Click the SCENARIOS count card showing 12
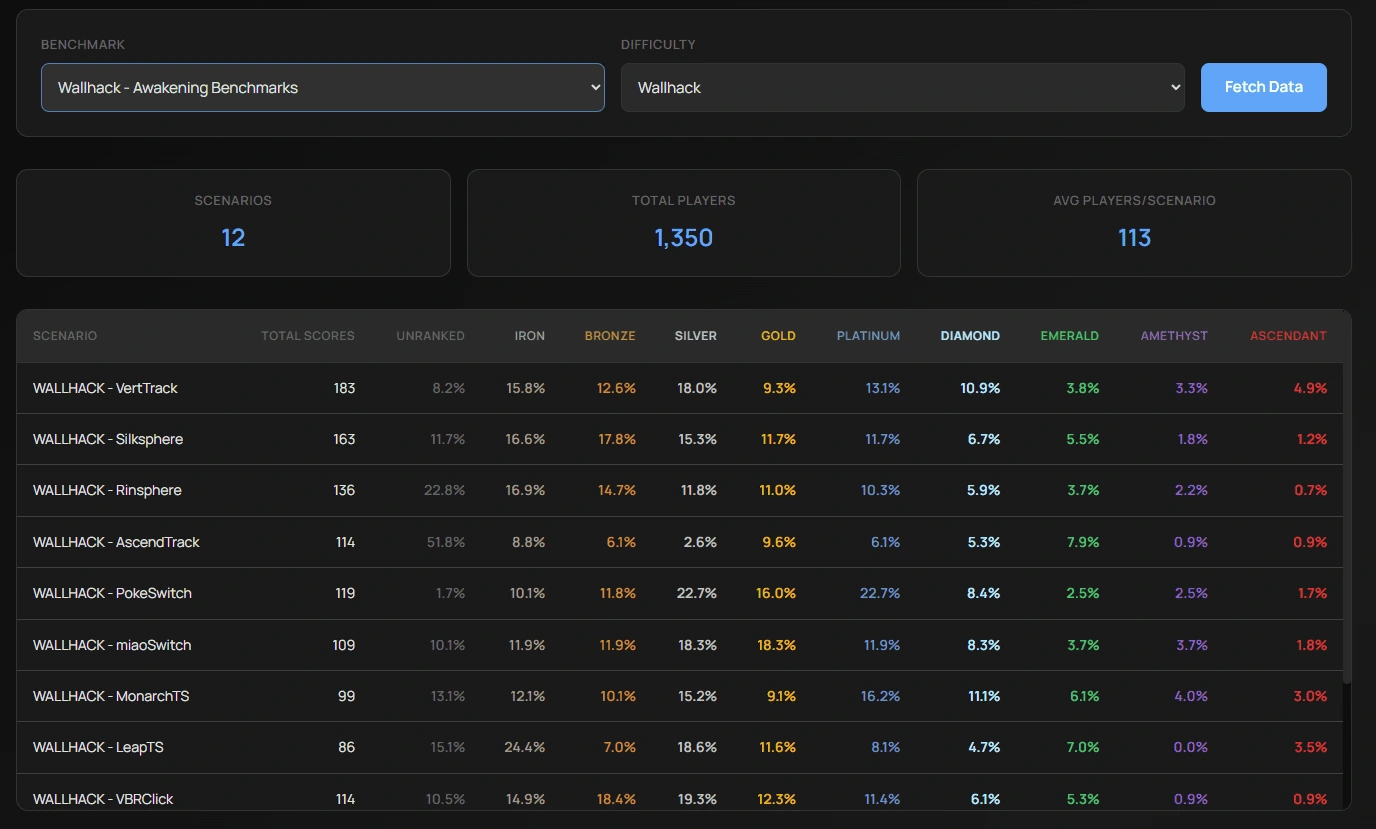The height and width of the screenshot is (829, 1376). (x=233, y=222)
